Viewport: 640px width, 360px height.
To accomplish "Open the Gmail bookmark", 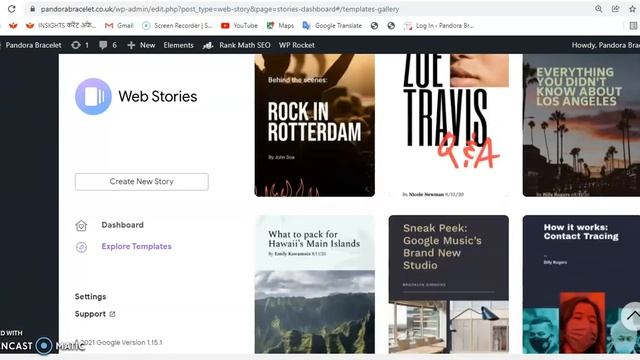I will pyautogui.click(x=119, y=25).
